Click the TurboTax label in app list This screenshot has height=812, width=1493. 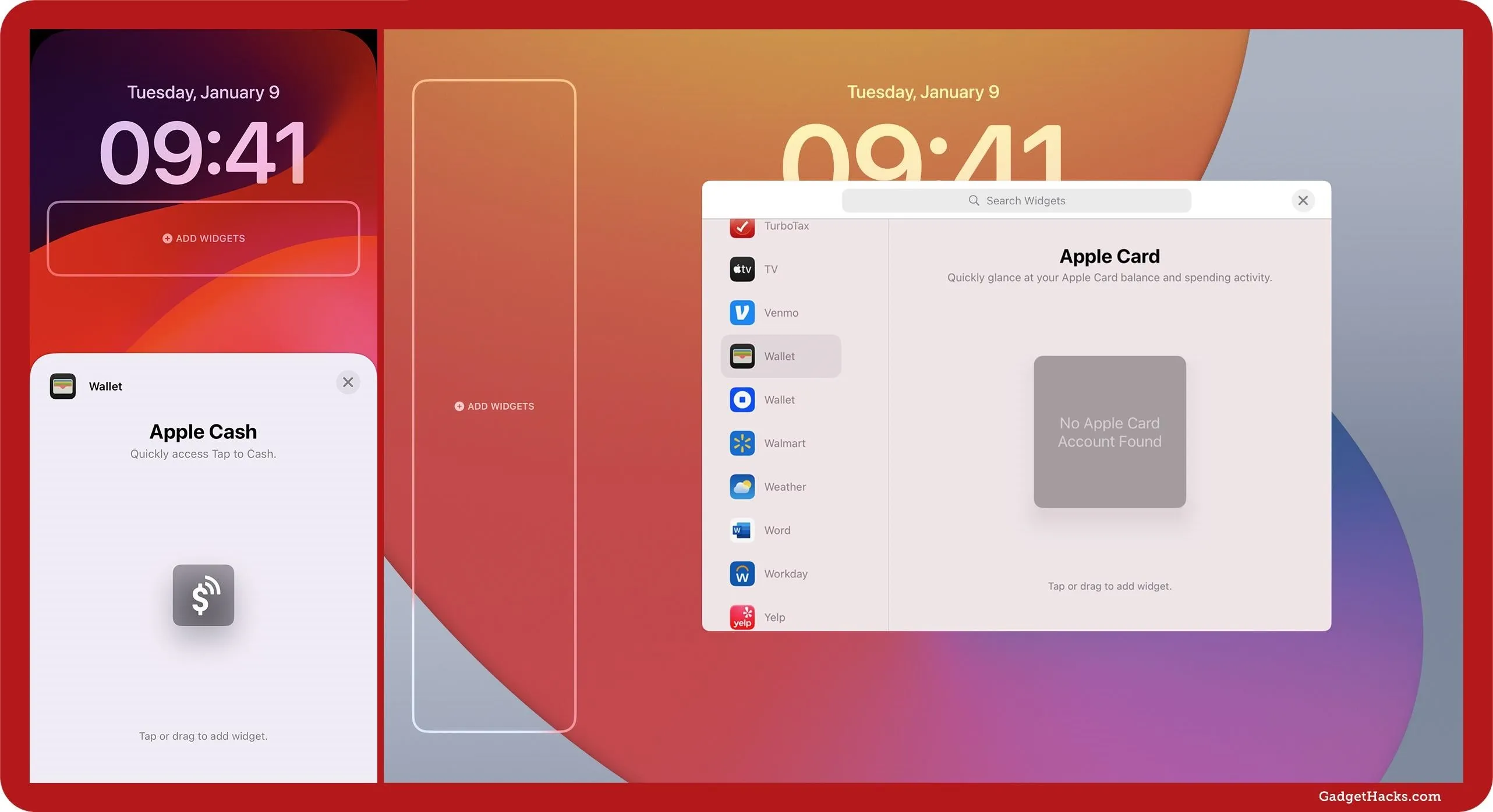point(786,226)
